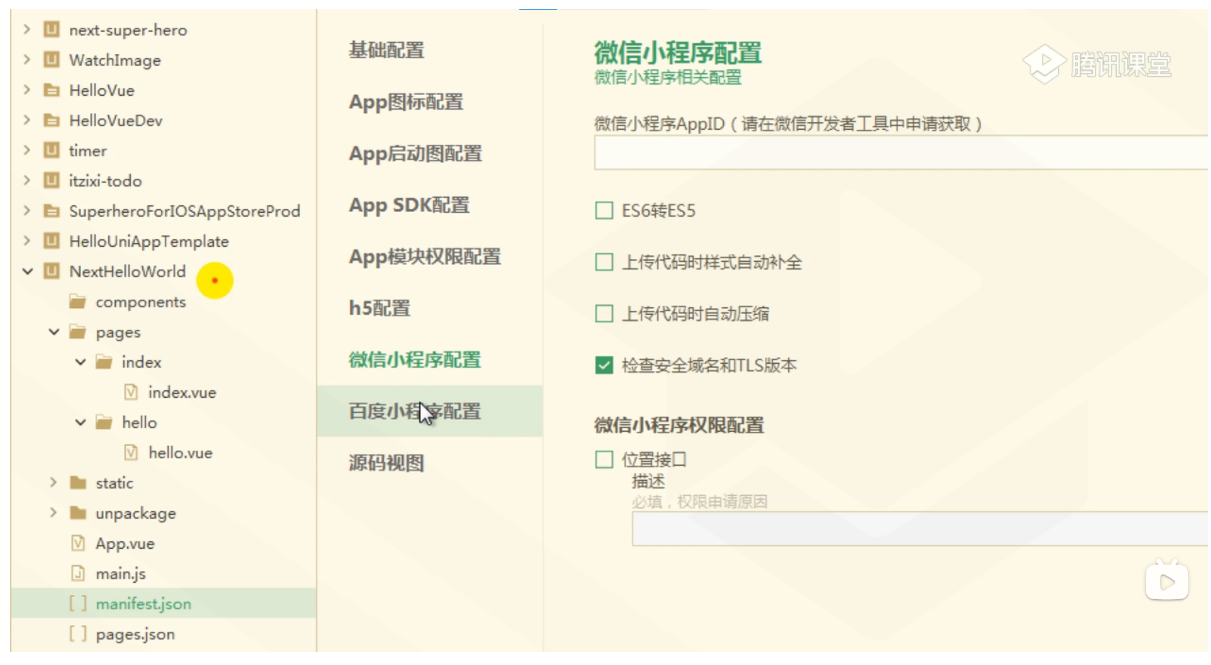Click the hello folder icon
This screenshot has height=665, width=1211.
tap(104, 422)
